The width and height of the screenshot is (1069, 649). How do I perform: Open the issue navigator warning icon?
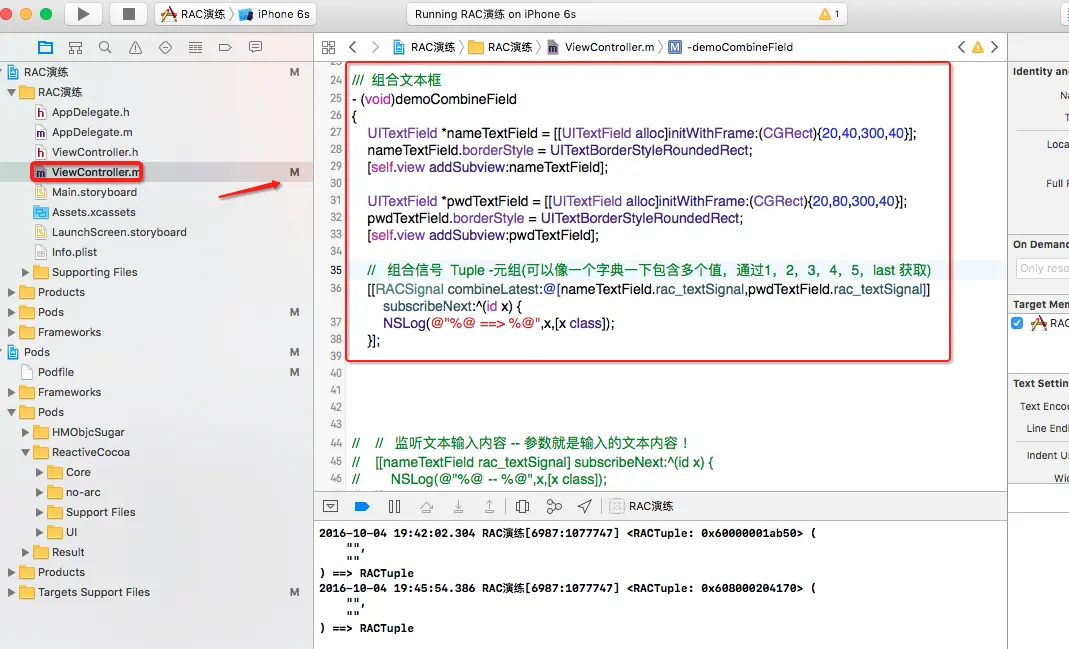[136, 47]
